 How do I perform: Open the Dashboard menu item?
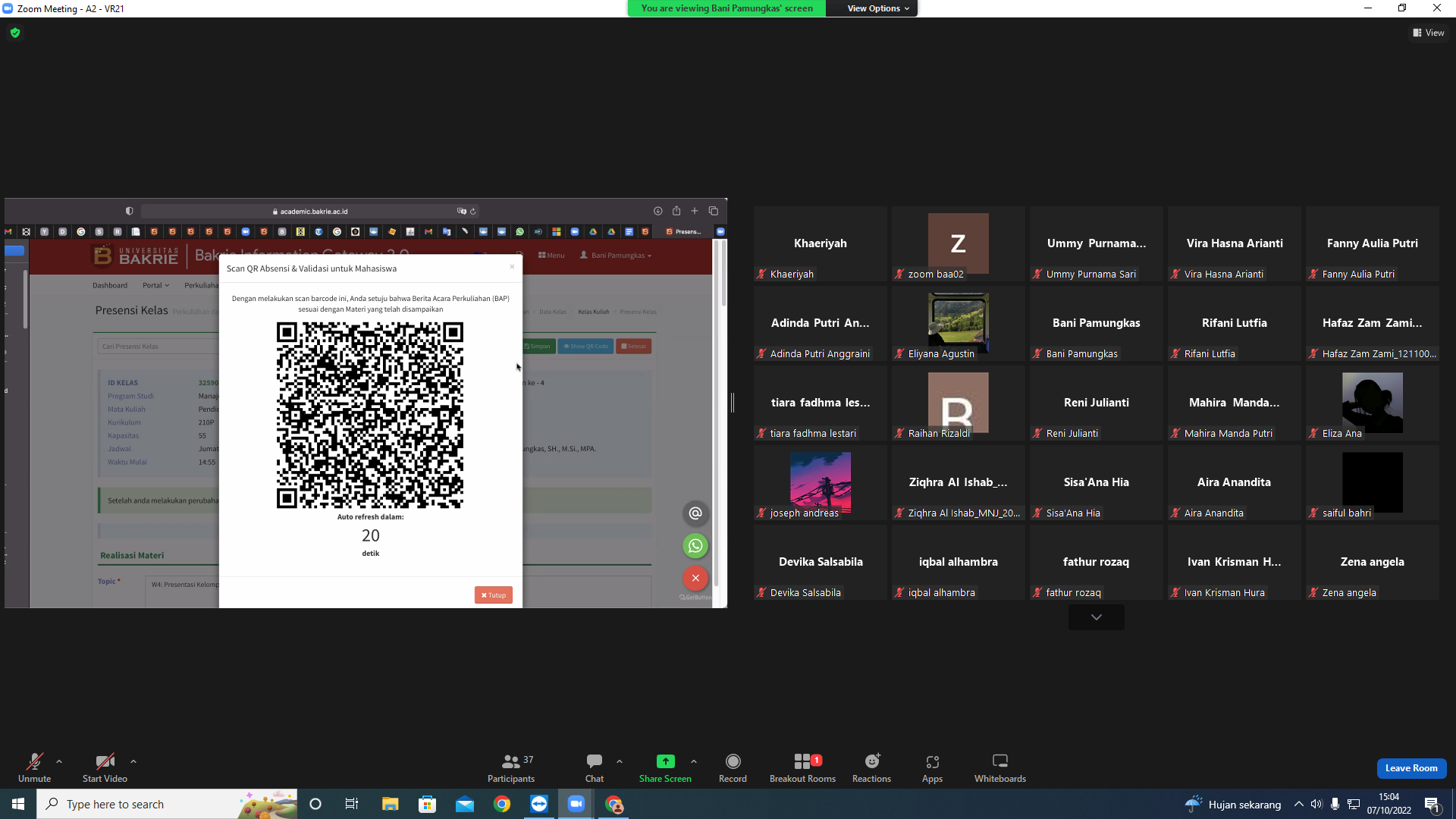[x=110, y=286]
